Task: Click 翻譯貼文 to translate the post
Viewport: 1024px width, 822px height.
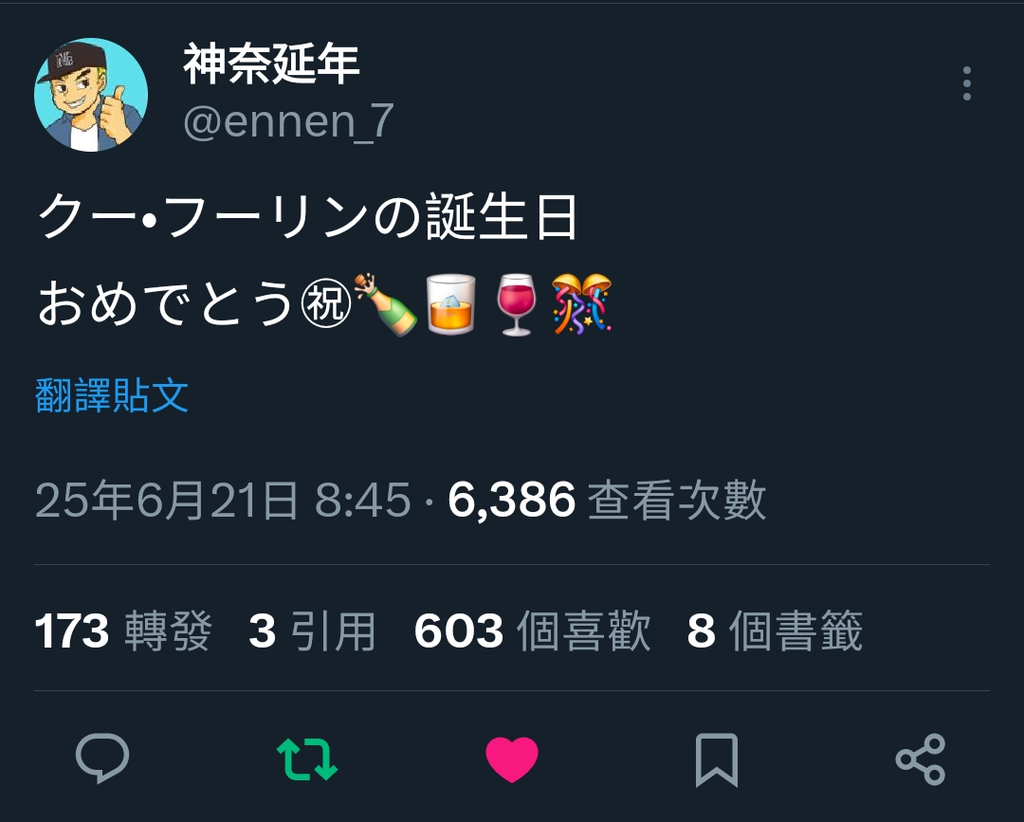Action: click(x=112, y=395)
